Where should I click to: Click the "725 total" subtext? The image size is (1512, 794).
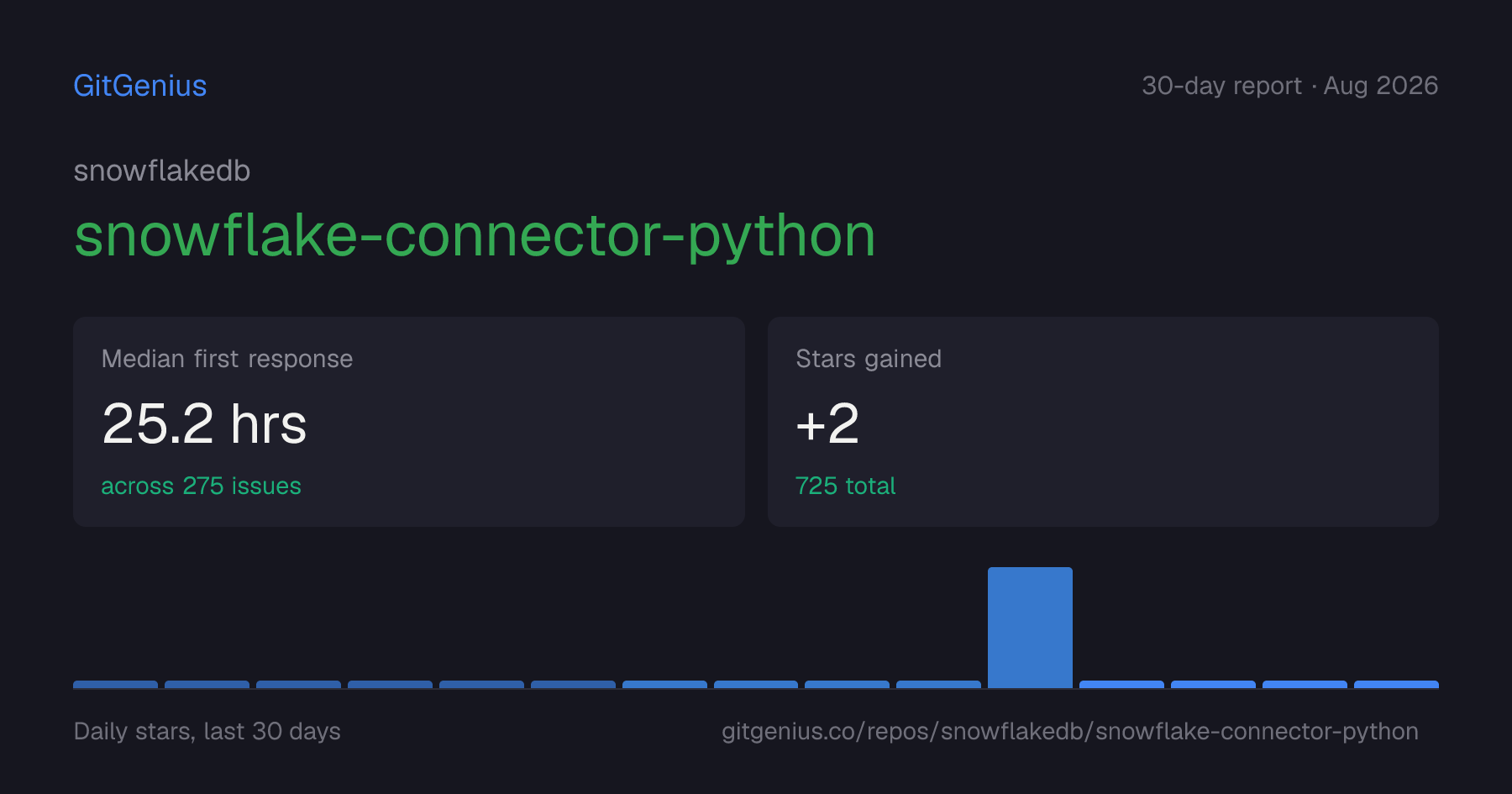point(845,486)
